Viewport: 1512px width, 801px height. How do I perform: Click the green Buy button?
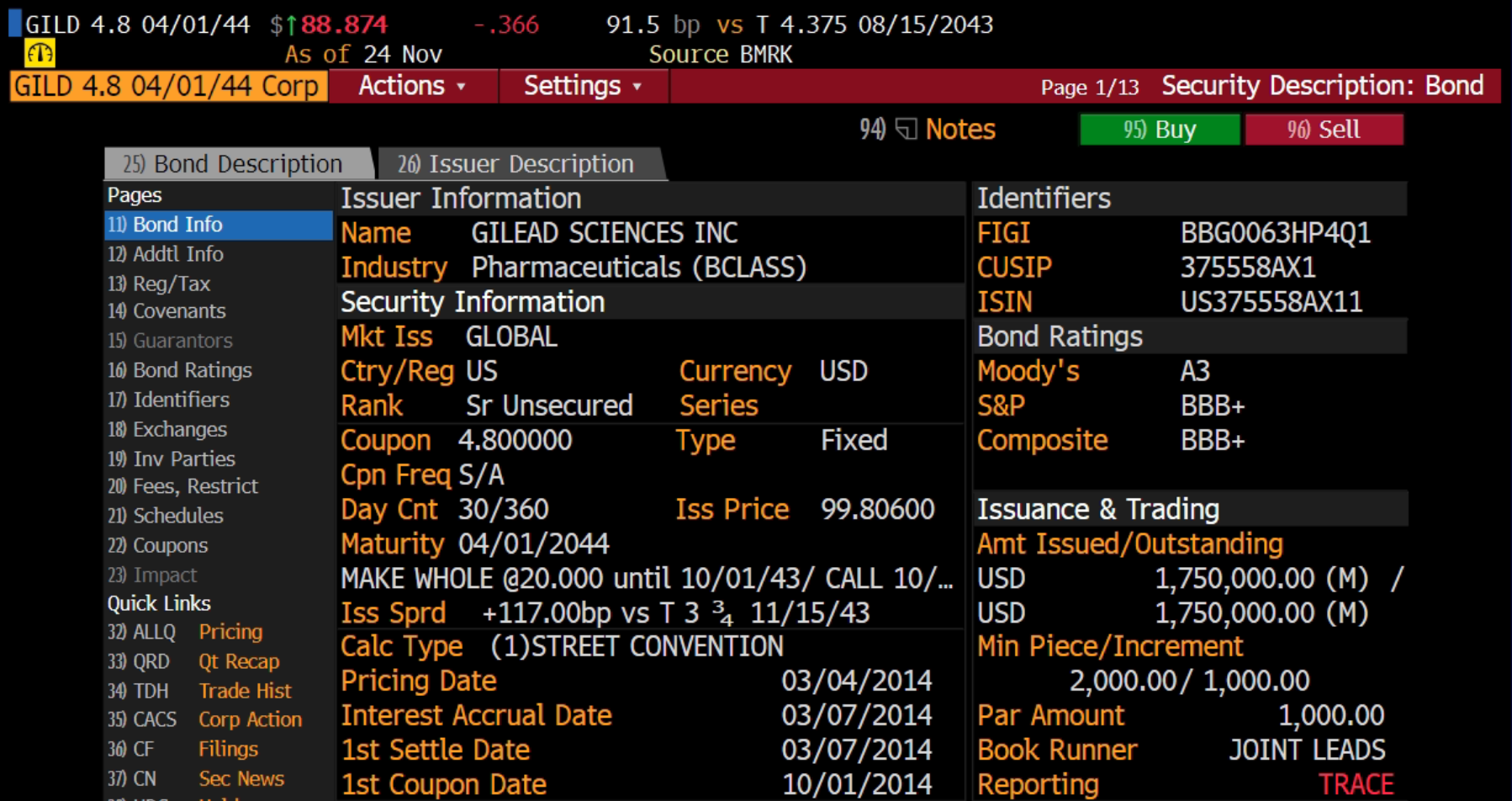(1160, 130)
